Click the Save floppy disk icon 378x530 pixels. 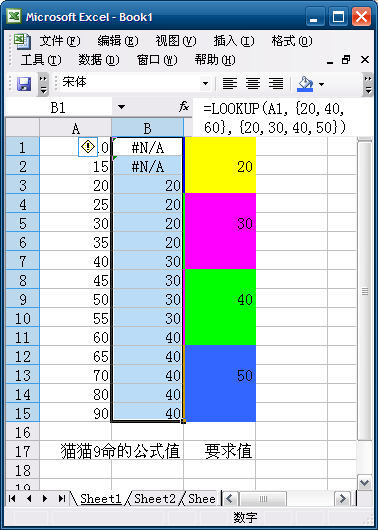(x=24, y=83)
